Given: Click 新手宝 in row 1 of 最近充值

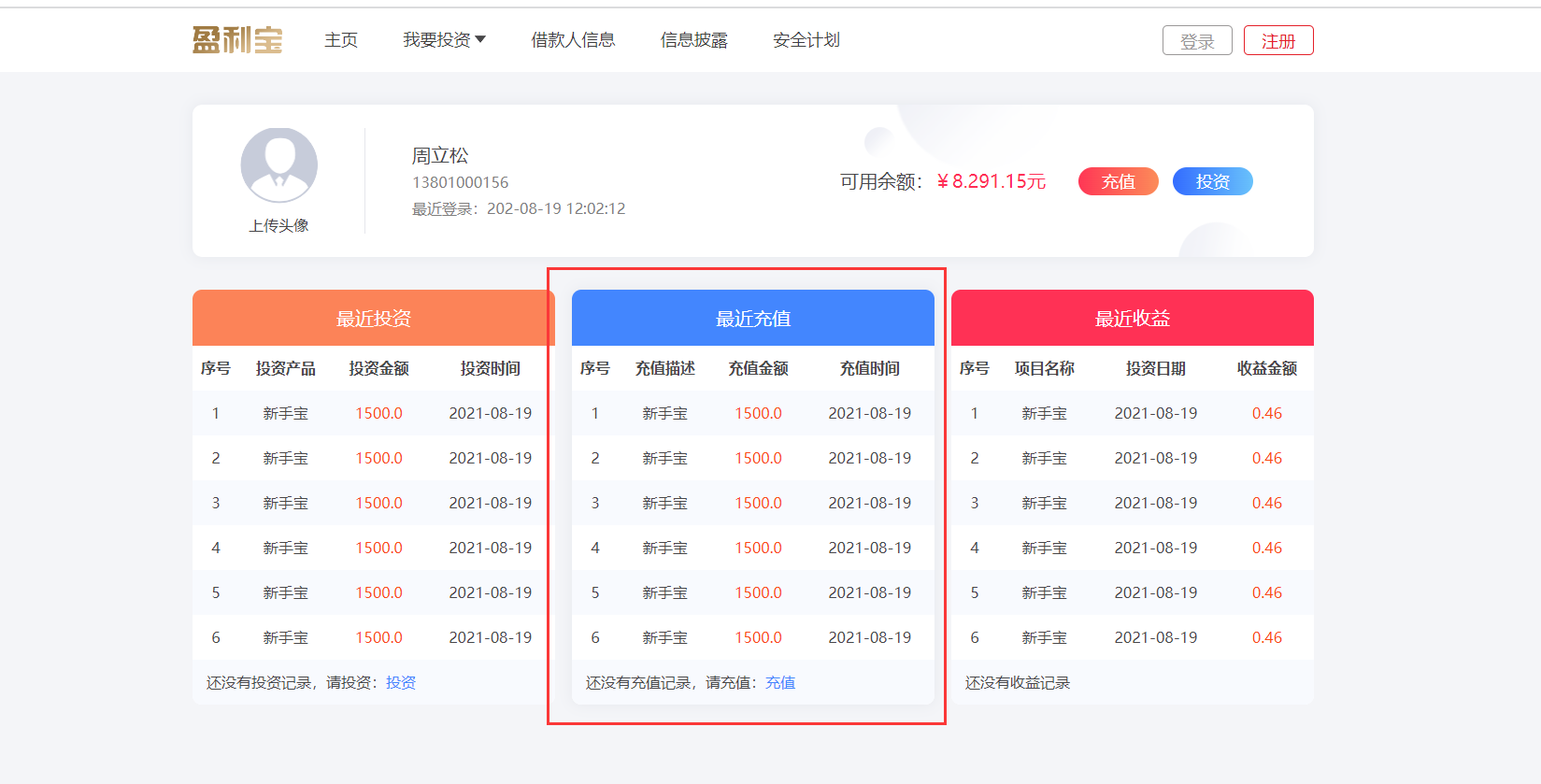Looking at the screenshot, I should 665,413.
